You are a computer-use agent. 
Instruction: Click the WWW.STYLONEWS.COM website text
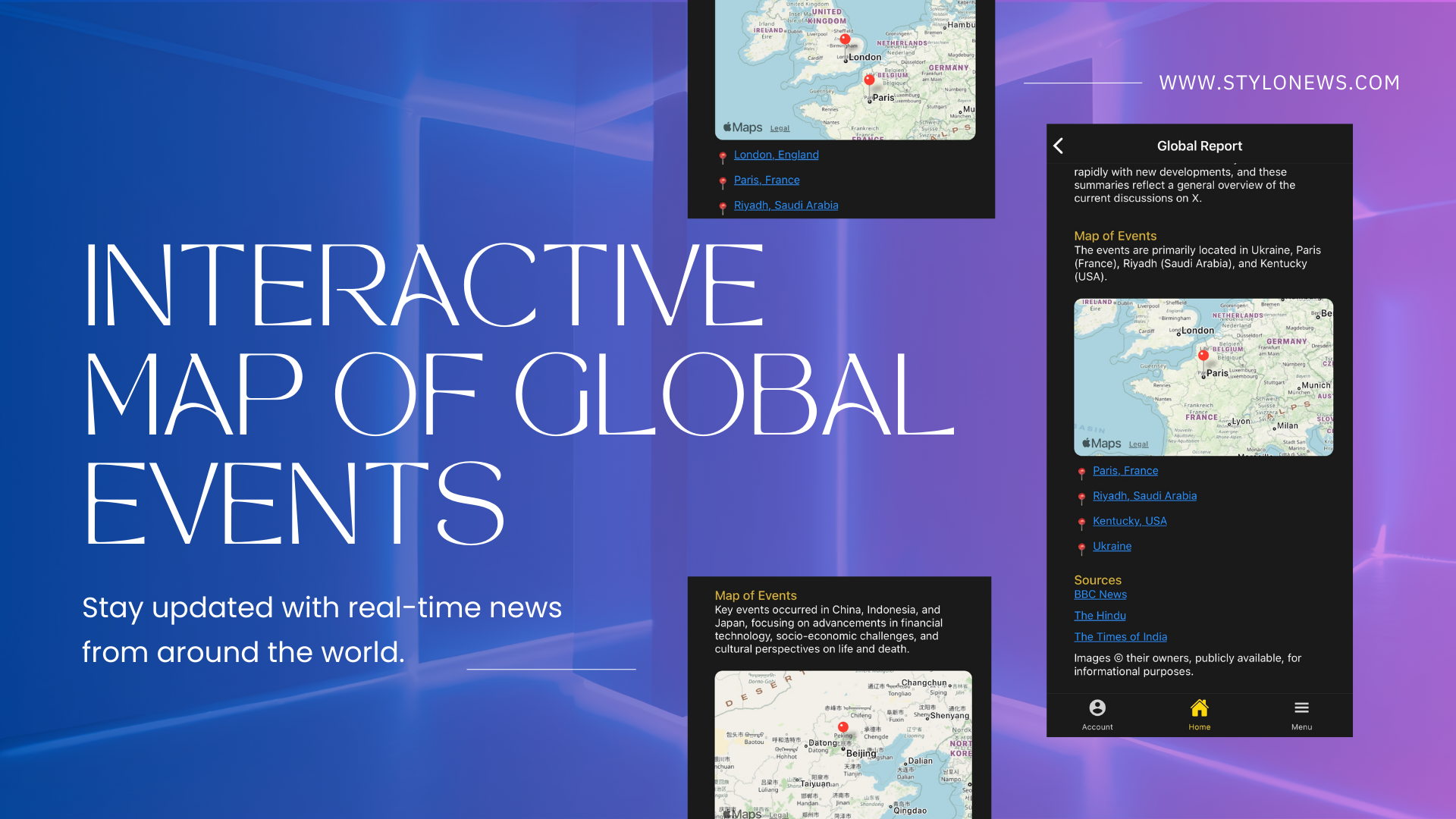point(1279,83)
